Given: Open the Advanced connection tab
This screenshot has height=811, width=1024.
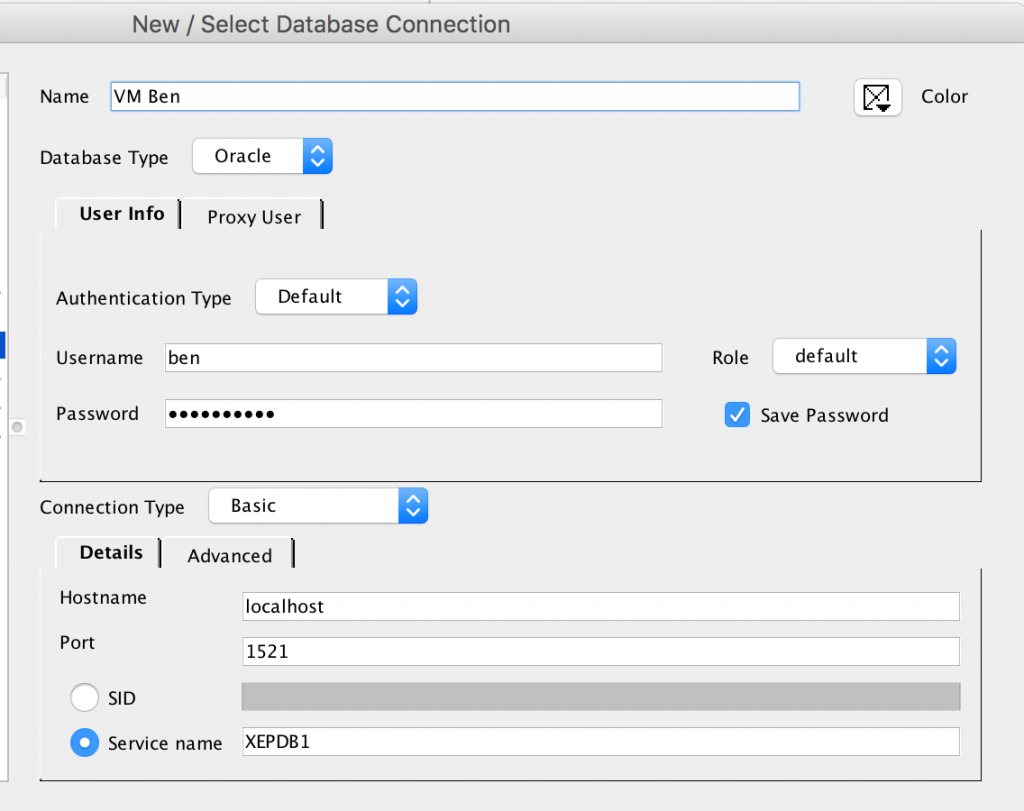Looking at the screenshot, I should [x=229, y=556].
